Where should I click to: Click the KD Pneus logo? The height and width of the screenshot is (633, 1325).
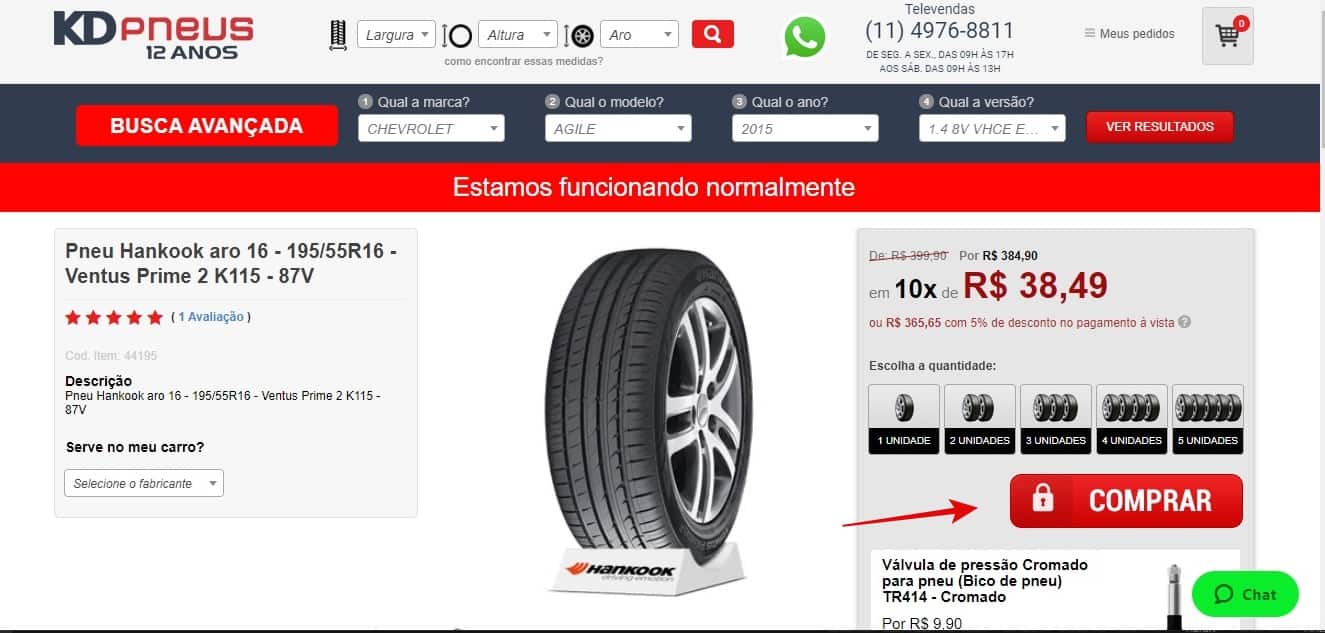153,36
